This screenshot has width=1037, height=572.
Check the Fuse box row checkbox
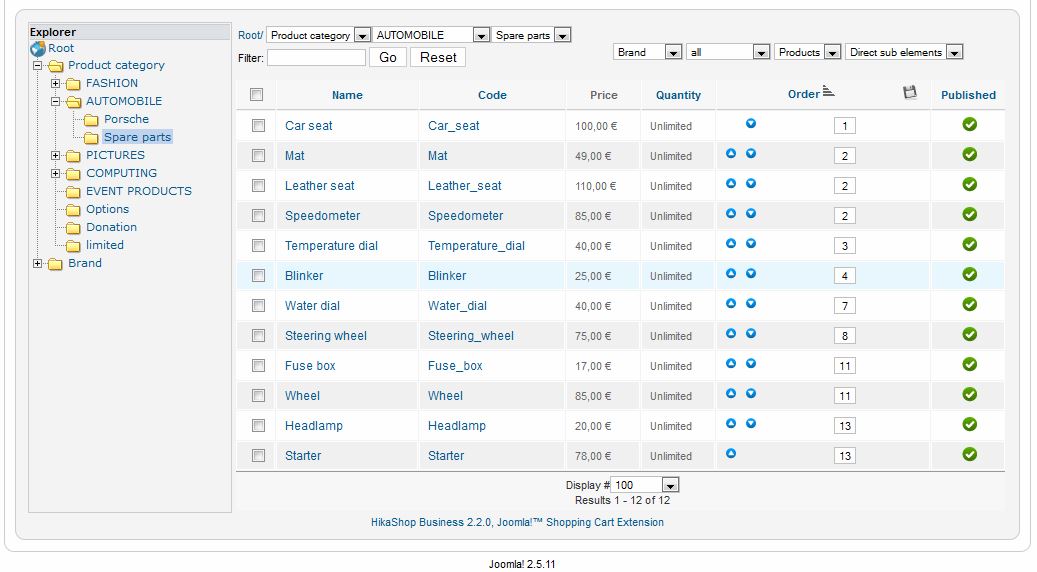(x=259, y=366)
